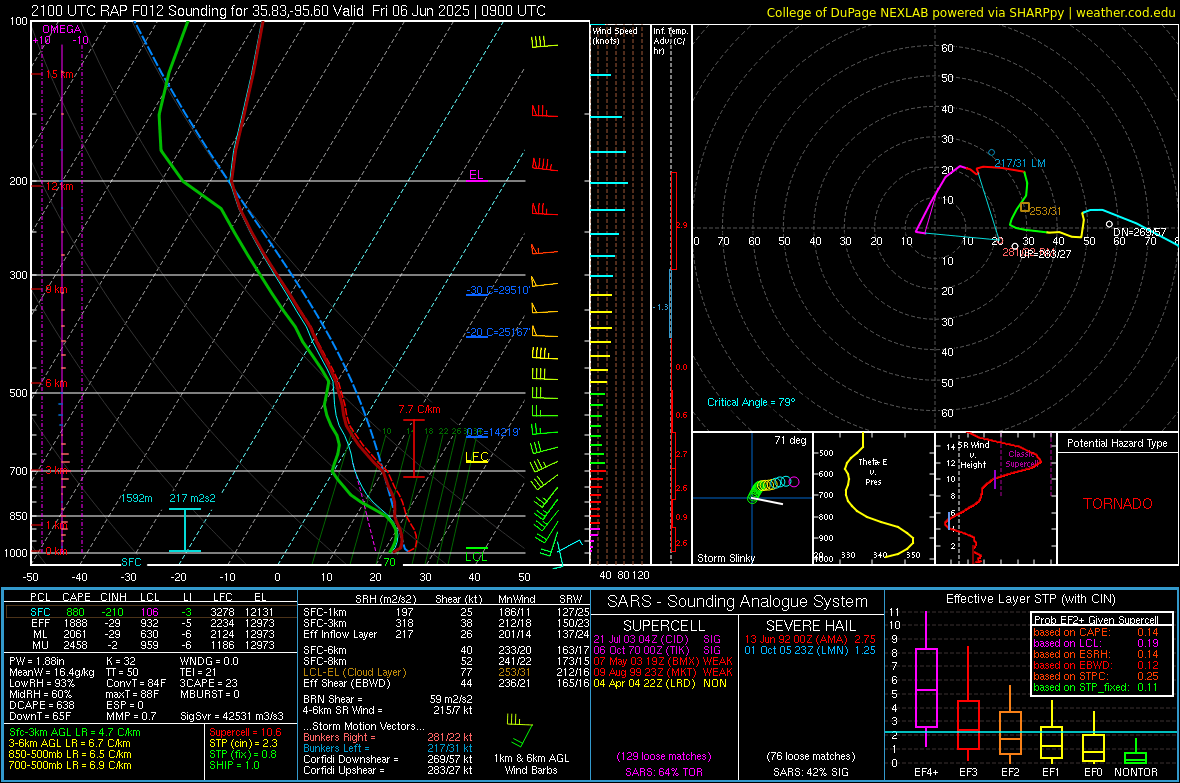Click the based on STP_fixed: 0.11 probability
The height and width of the screenshot is (783, 1180).
coord(1095,687)
